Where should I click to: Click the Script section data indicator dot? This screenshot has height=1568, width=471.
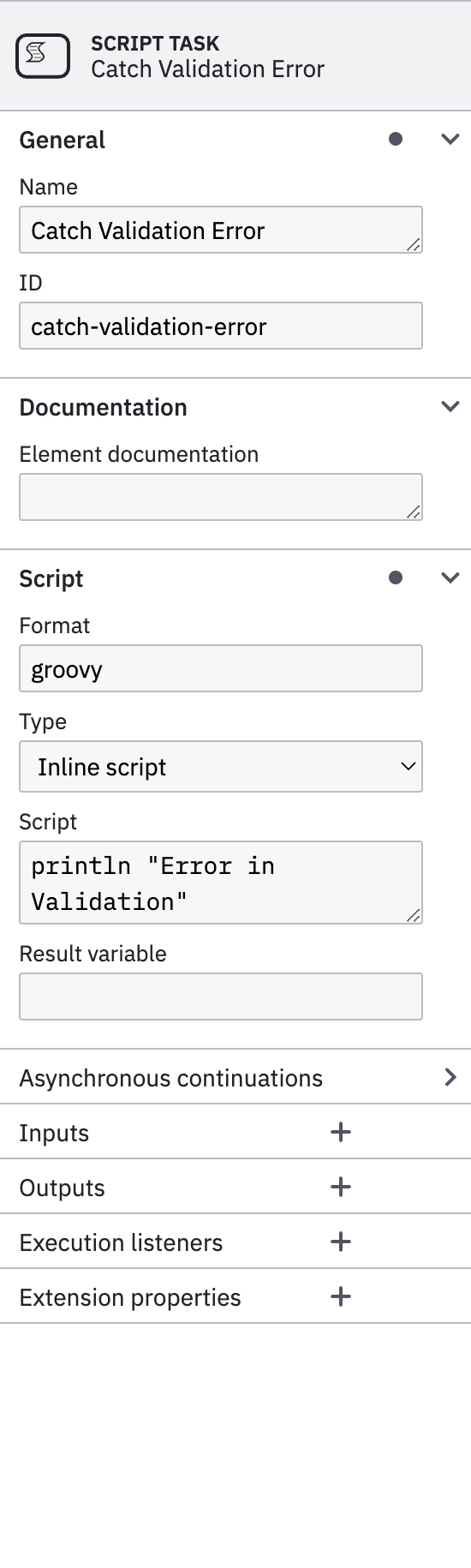point(396,578)
